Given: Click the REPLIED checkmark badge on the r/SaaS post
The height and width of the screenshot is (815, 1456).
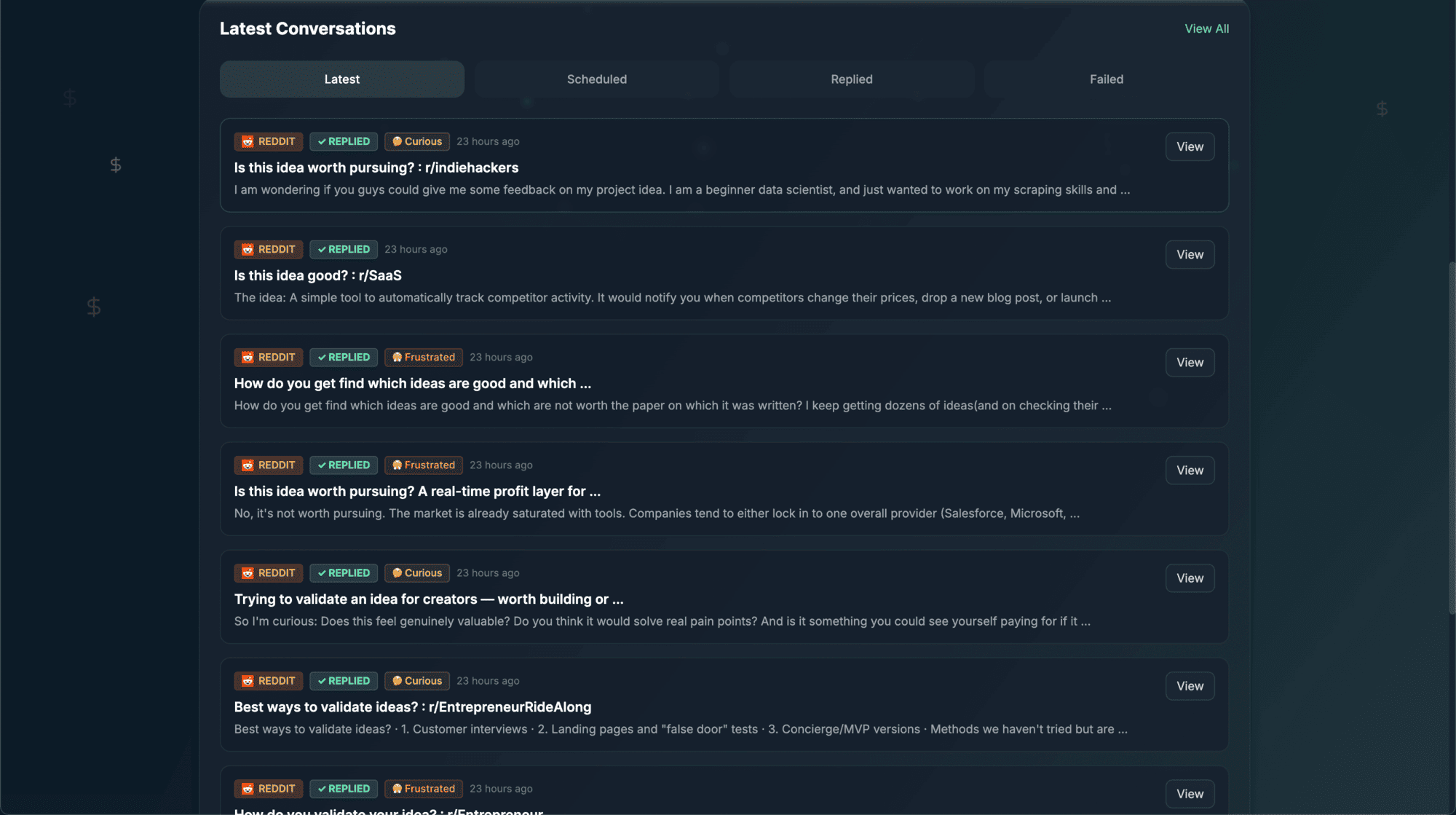Looking at the screenshot, I should [x=343, y=249].
